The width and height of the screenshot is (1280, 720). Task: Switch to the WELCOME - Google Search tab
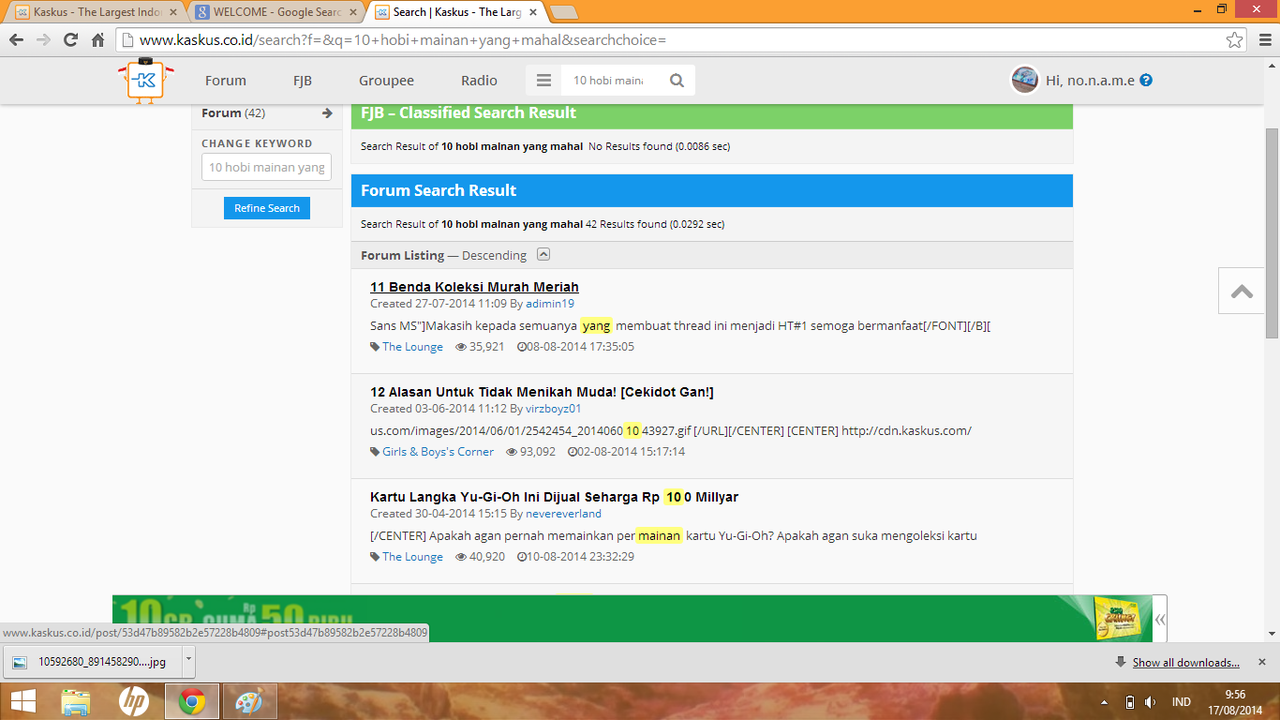pos(275,12)
